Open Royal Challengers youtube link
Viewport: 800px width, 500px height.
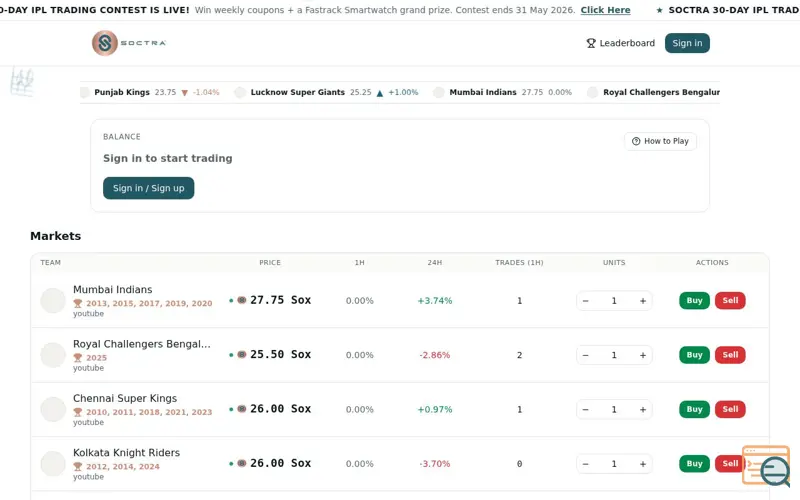click(x=88, y=368)
